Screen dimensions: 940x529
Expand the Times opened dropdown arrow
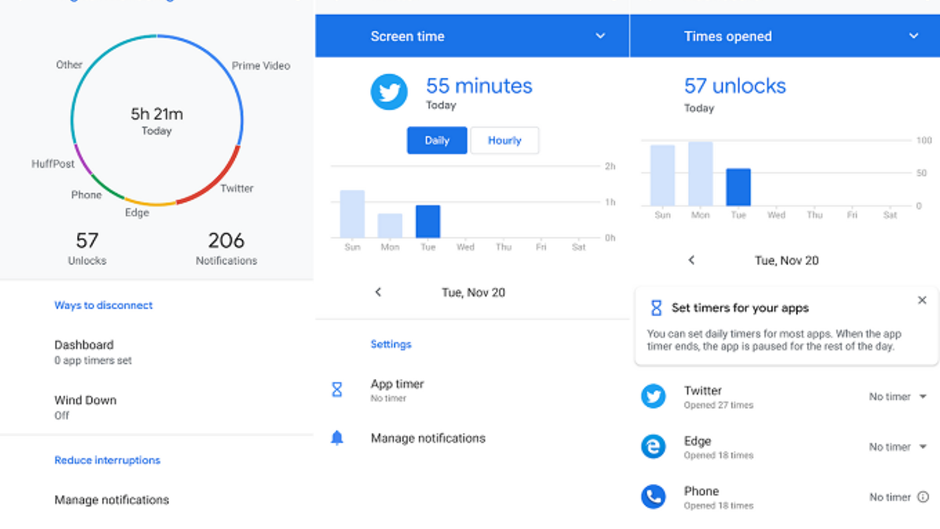coord(914,36)
